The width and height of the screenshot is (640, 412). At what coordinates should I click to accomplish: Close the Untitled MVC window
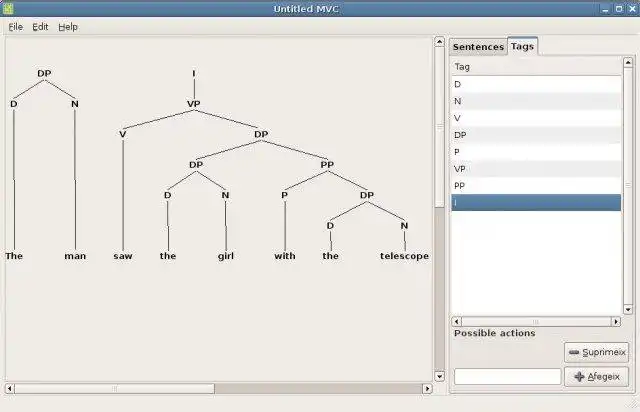click(x=632, y=9)
